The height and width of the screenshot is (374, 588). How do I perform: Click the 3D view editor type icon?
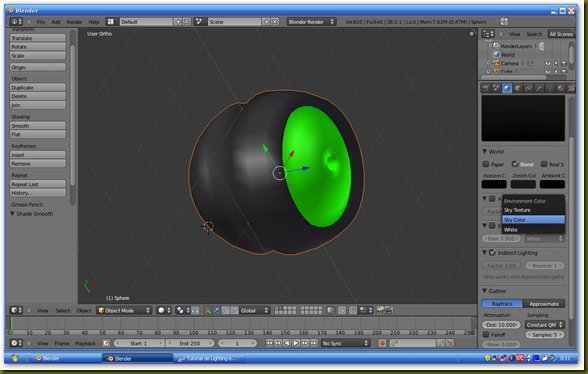pyautogui.click(x=16, y=310)
